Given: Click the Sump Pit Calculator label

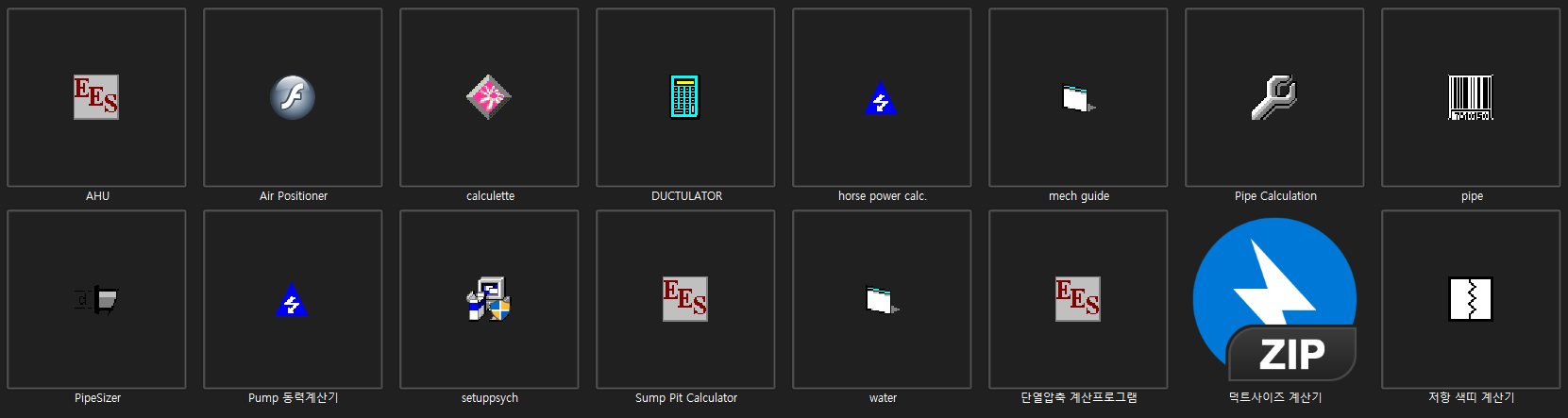Looking at the screenshot, I should tap(686, 398).
